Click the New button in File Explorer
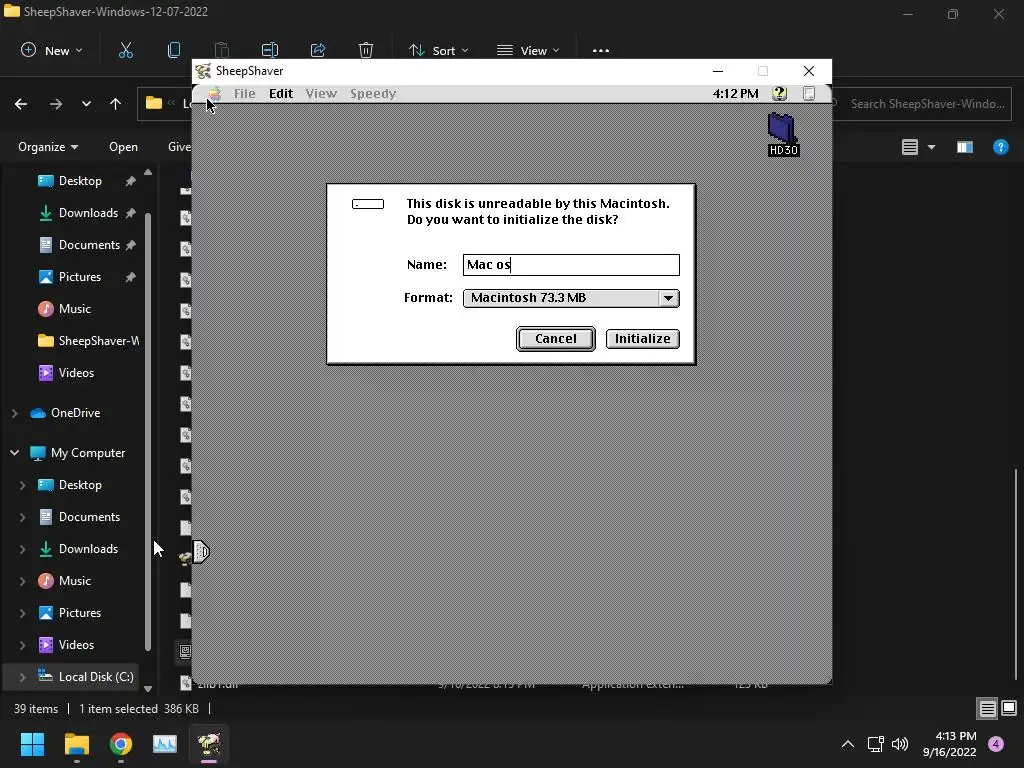Screen dimensions: 1024x768 (52, 50)
